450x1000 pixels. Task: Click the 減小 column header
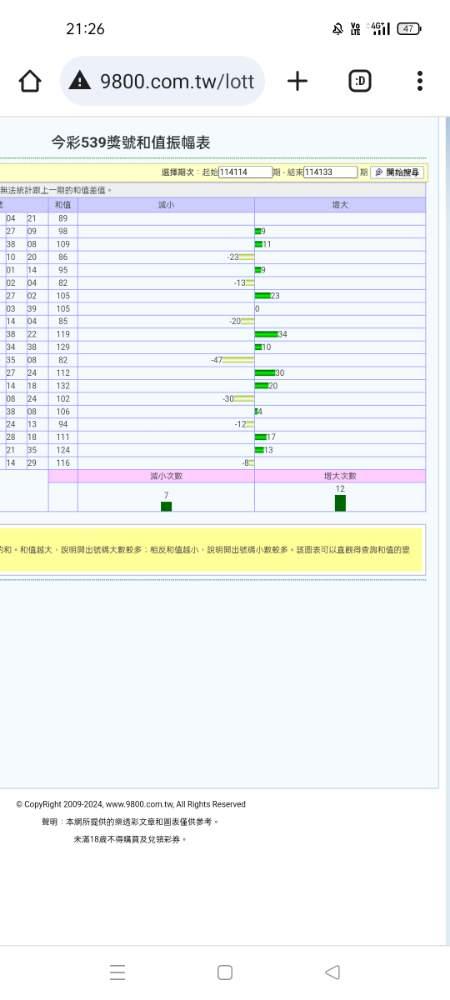pos(166,205)
